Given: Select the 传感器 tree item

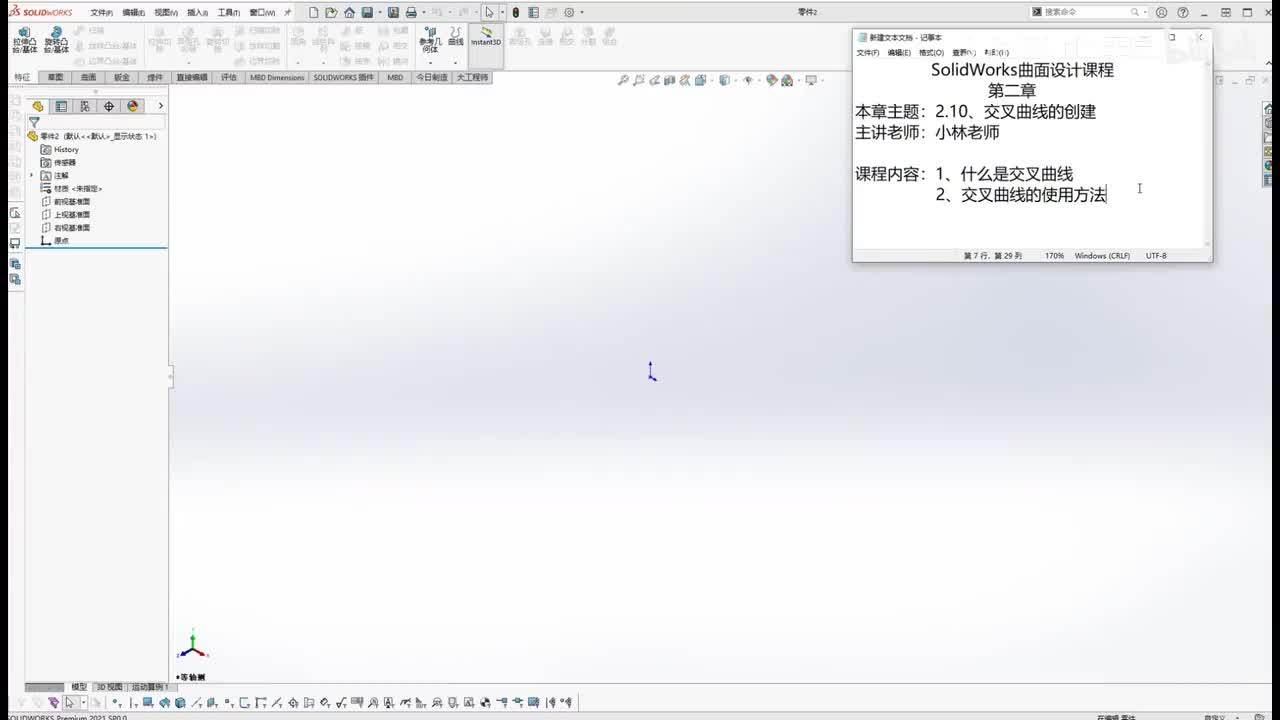Looking at the screenshot, I should [x=58, y=162].
